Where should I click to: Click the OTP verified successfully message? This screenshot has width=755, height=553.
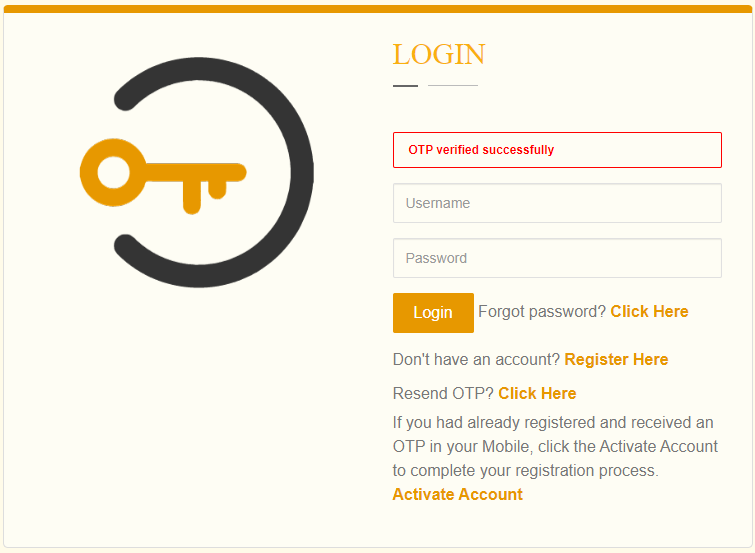[481, 150]
